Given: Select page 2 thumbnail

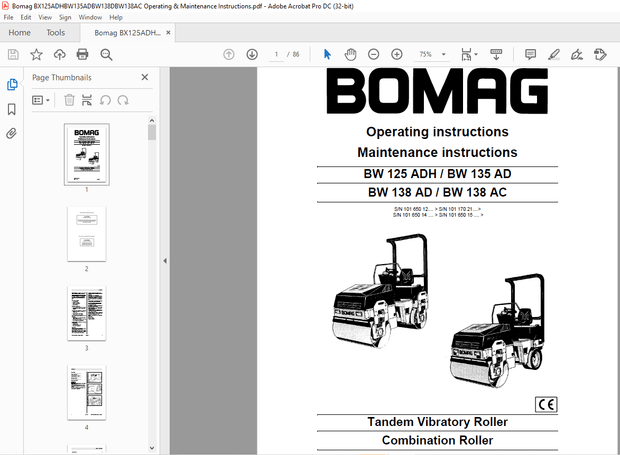Looking at the screenshot, I should (87, 234).
